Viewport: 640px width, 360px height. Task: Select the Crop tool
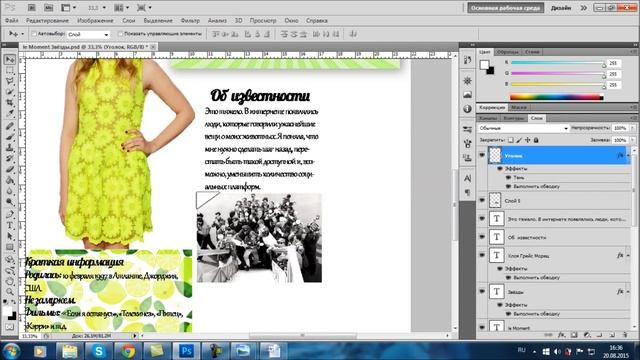(x=10, y=102)
